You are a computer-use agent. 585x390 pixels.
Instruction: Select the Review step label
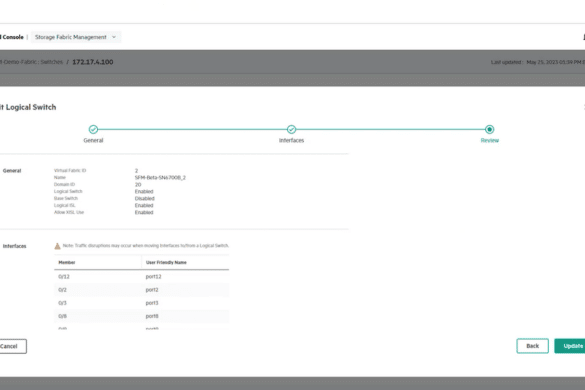(x=489, y=140)
